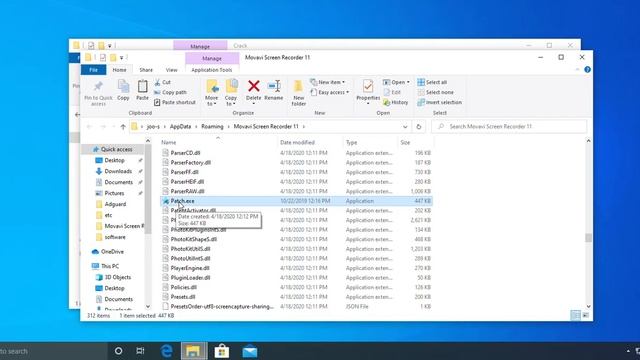Viewport: 640px width, 360px height.
Task: Switch to the large icons view in the status bar
Action: [x=585, y=315]
